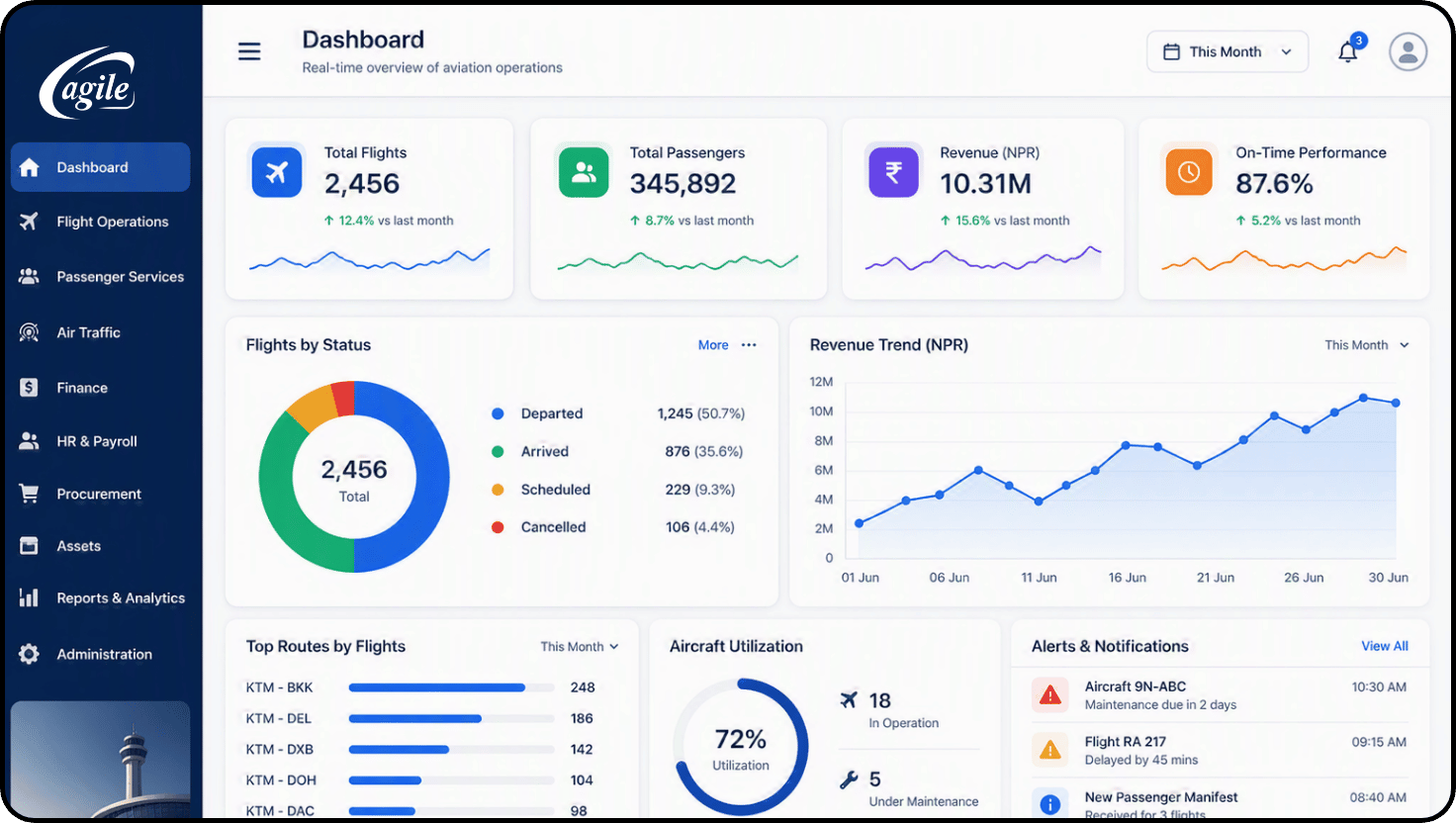Click the home icon beside Dashboard
This screenshot has height=823, width=1456.
tap(30, 167)
